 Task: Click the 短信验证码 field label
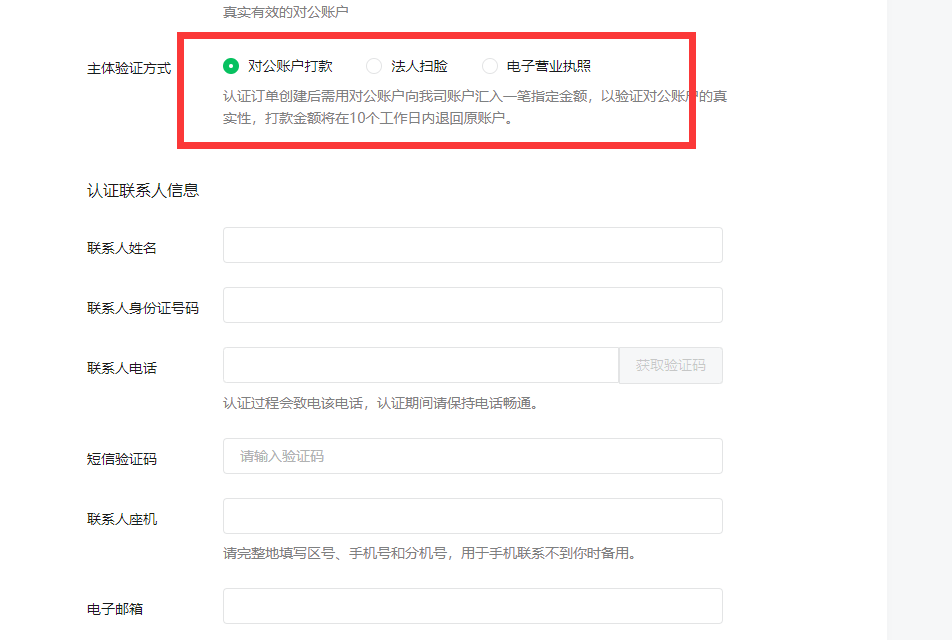121,459
